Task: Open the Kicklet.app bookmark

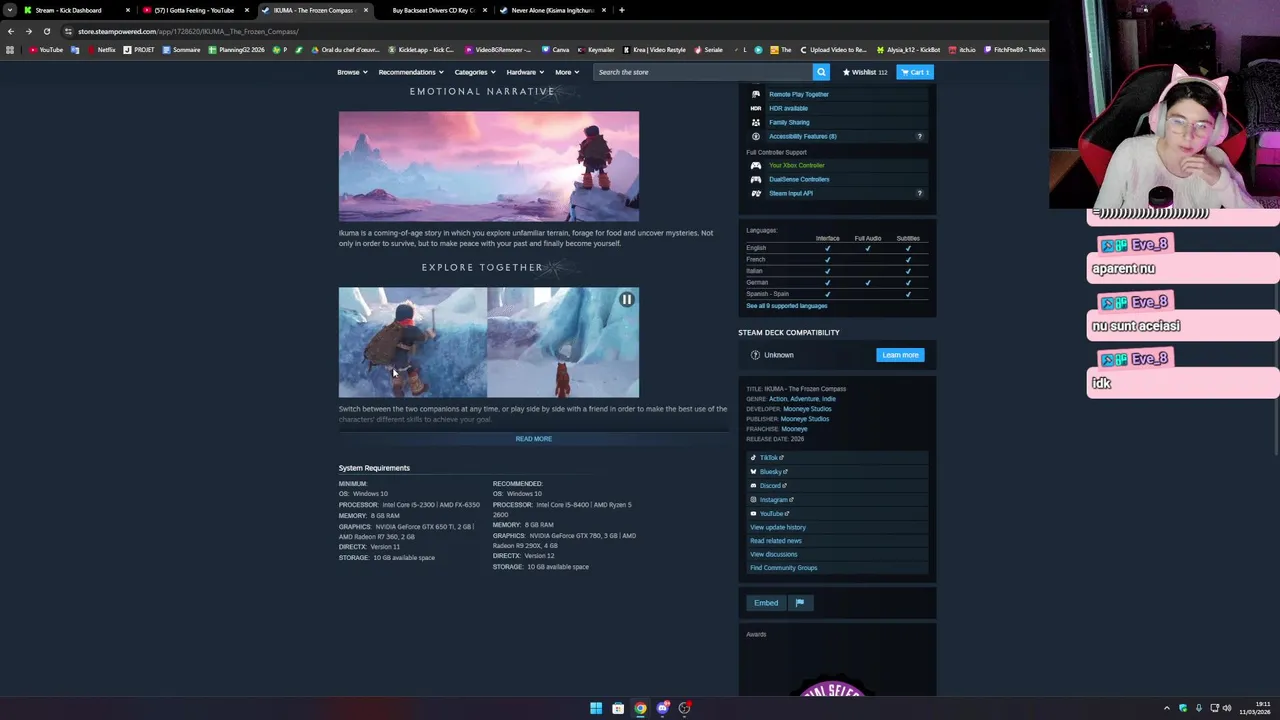Action: pos(421,50)
